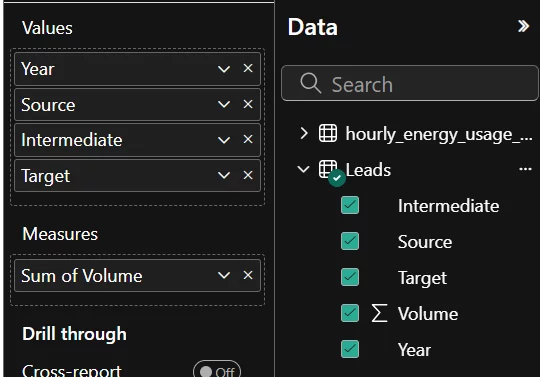Click the Values section label
The image size is (540, 377).
click(x=47, y=28)
